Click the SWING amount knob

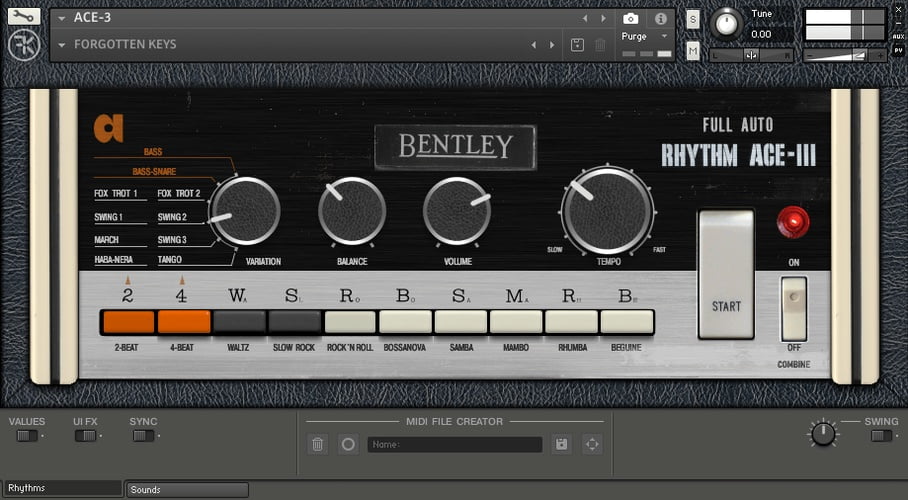pos(822,433)
